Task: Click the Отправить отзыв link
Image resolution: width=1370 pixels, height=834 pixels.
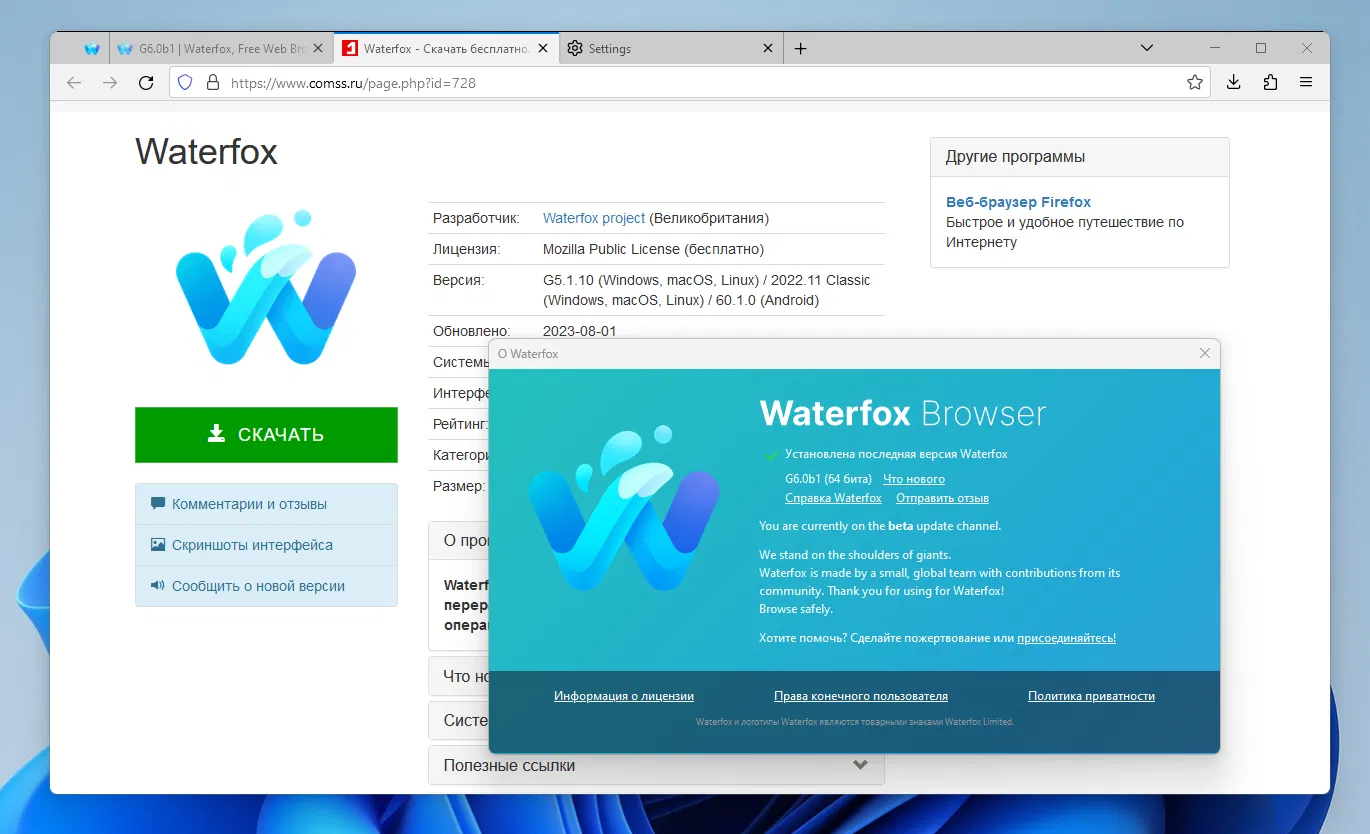Action: point(942,498)
